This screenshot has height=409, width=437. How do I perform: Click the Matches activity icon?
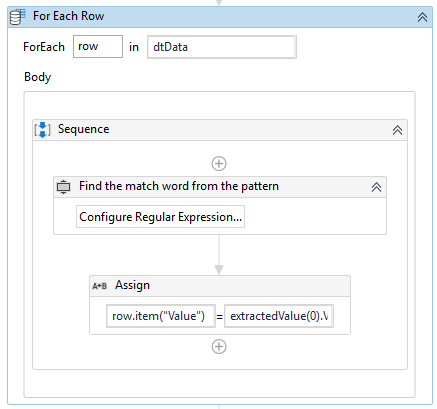click(x=63, y=187)
